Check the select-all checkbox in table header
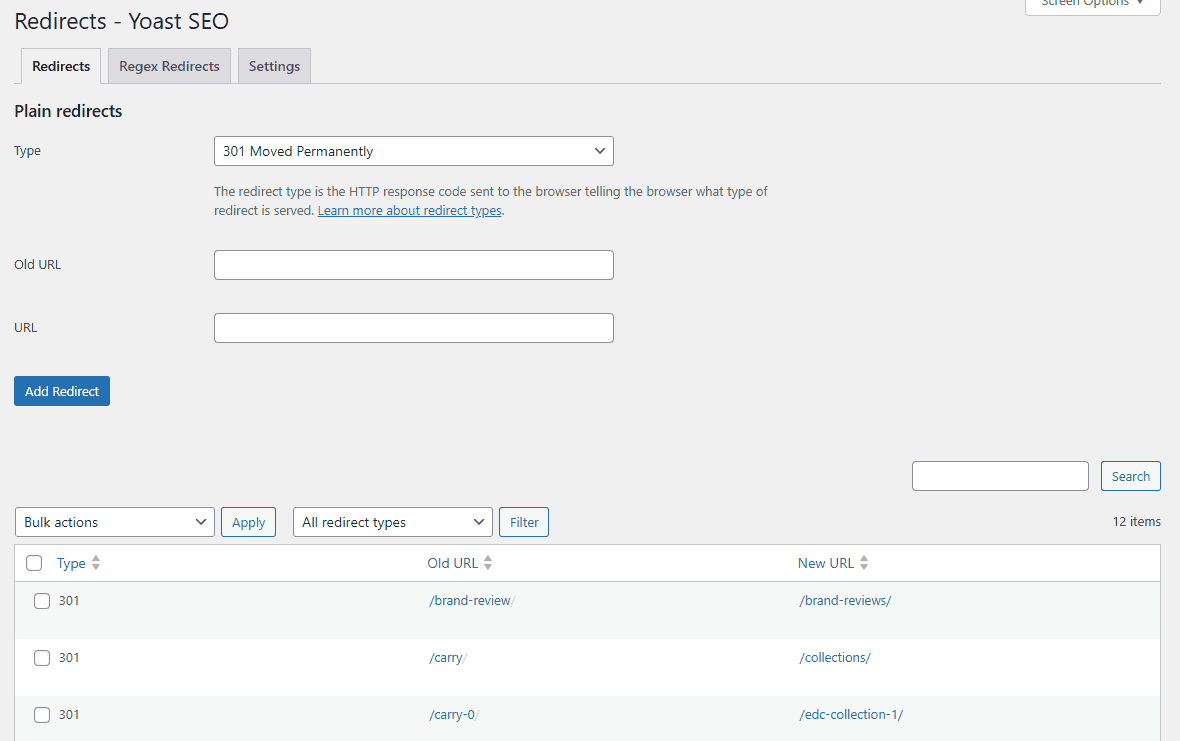The width and height of the screenshot is (1180, 741). point(33,563)
